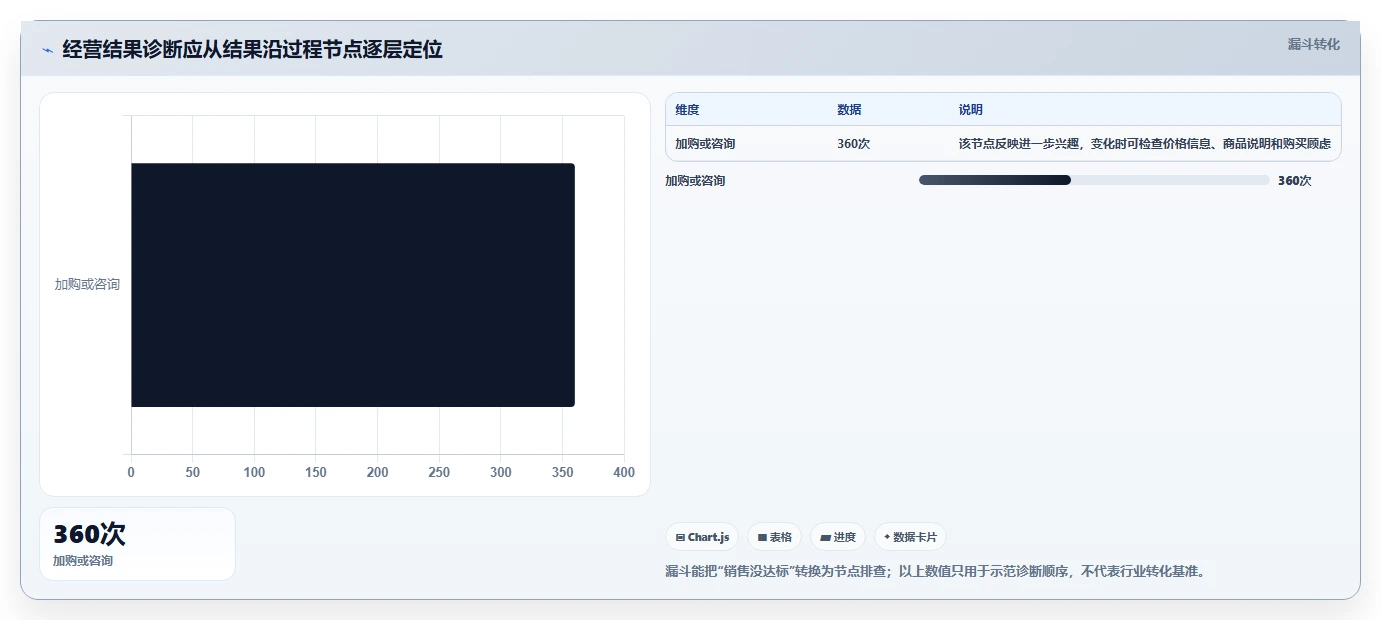Click the 维度 column header
The width and height of the screenshot is (1381, 620).
pos(687,110)
